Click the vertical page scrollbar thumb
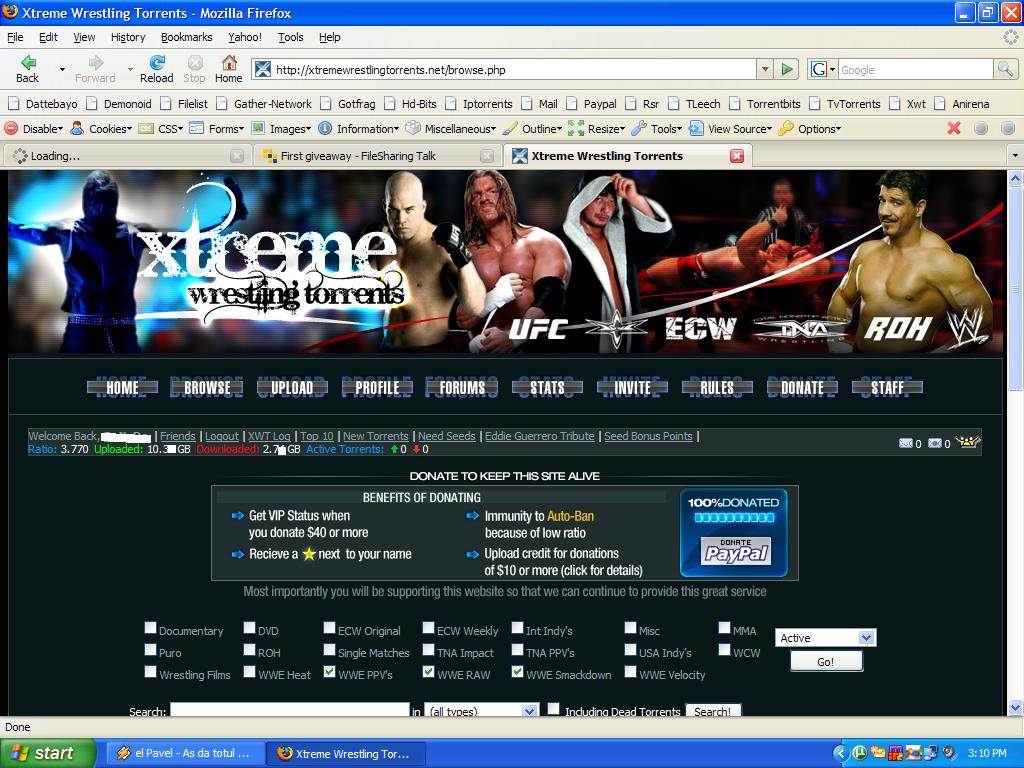This screenshot has height=768, width=1024. point(1015,289)
